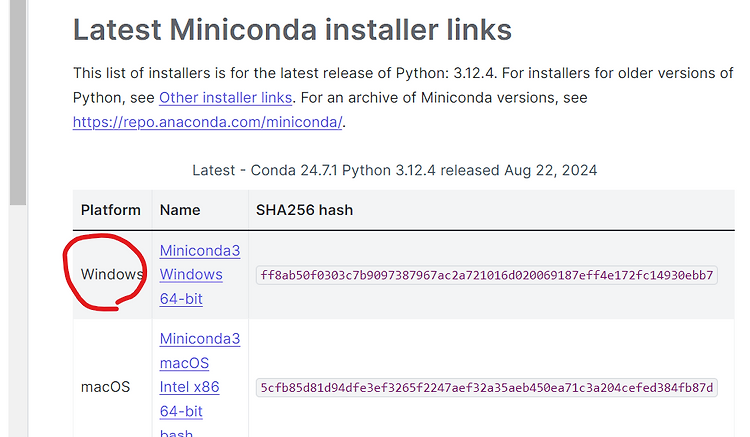Click the circled Windows platform cell

111,274
